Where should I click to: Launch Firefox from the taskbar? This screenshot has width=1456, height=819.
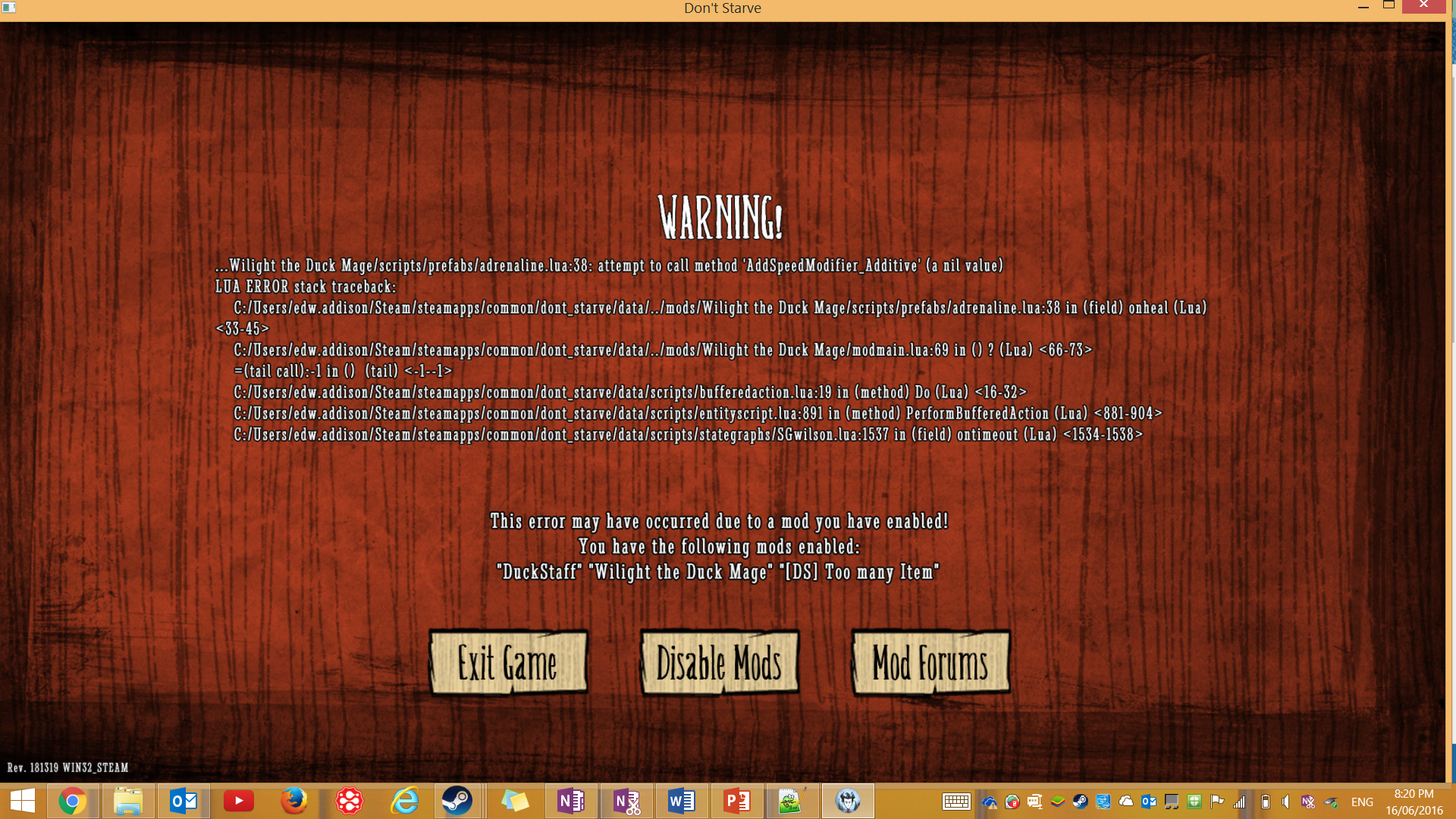(x=293, y=802)
